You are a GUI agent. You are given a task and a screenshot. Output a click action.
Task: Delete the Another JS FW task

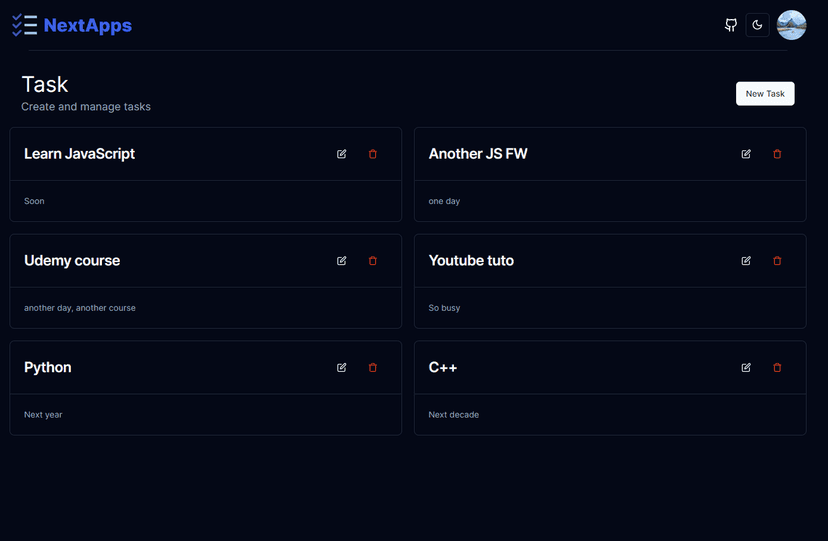click(777, 154)
